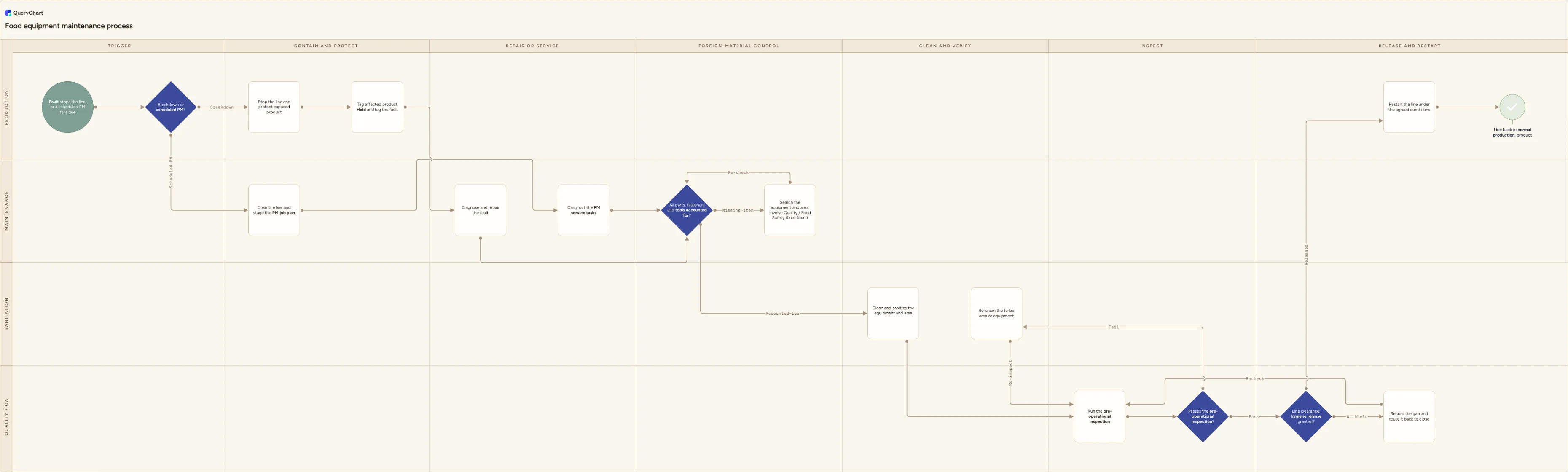Select the green checkmark end node

(x=1512, y=107)
